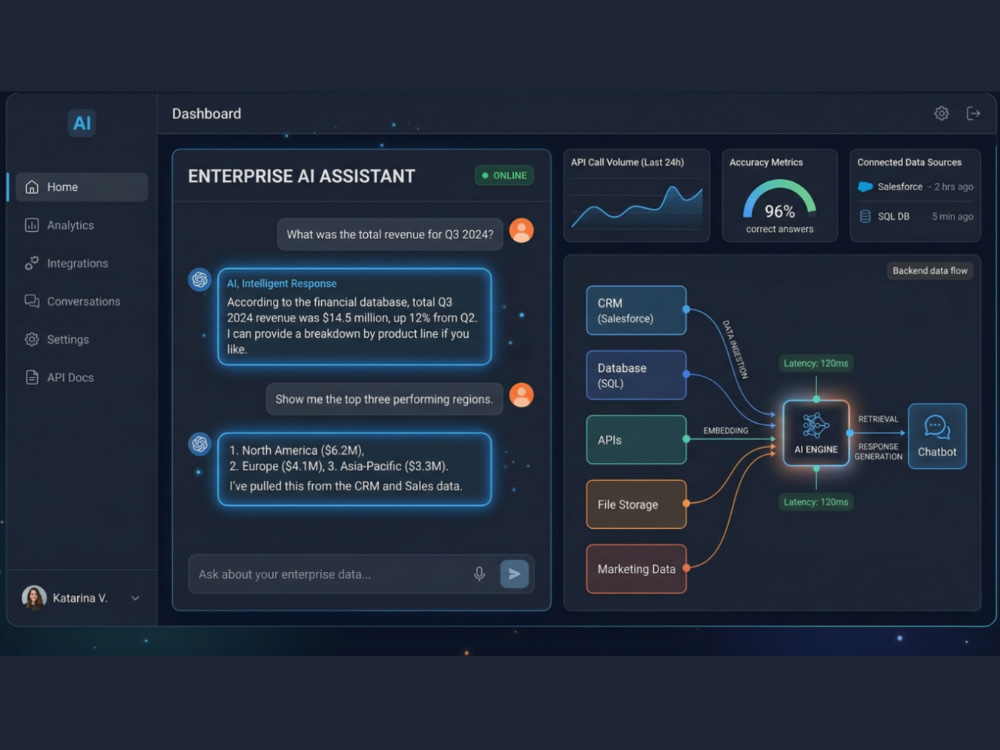Click the API Docs document icon
The width and height of the screenshot is (1000, 750).
[x=32, y=378]
